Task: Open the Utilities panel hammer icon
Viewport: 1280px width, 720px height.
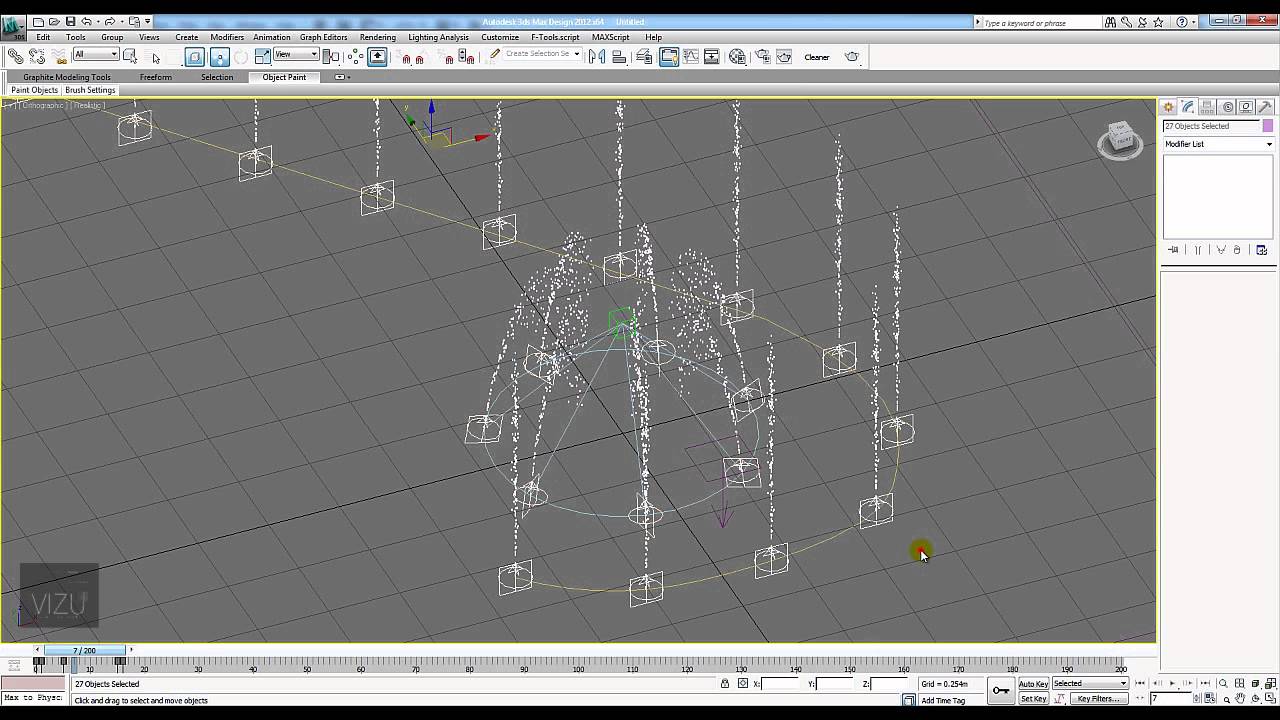Action: coord(1265,107)
